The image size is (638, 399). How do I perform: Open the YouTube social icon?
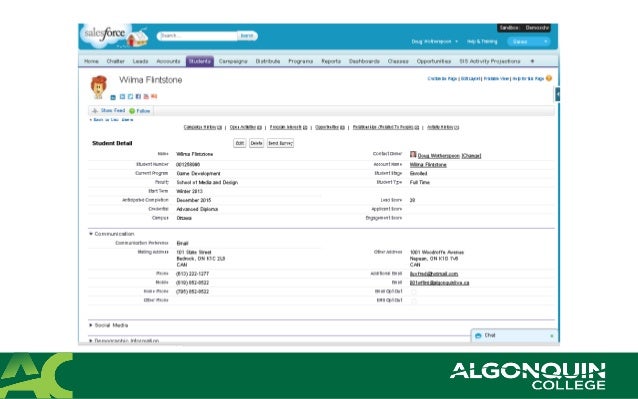146,97
